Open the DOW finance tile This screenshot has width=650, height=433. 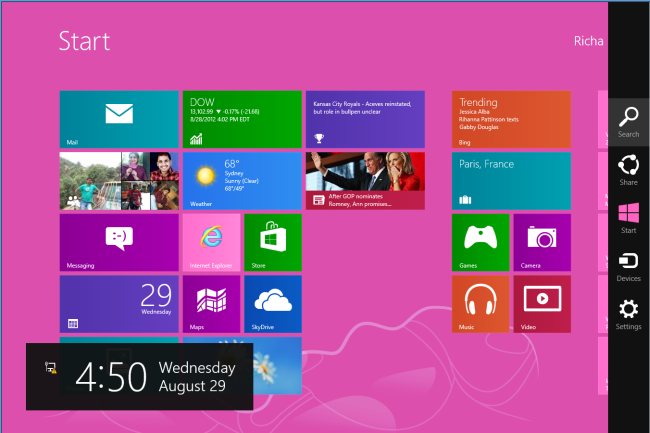click(242, 119)
